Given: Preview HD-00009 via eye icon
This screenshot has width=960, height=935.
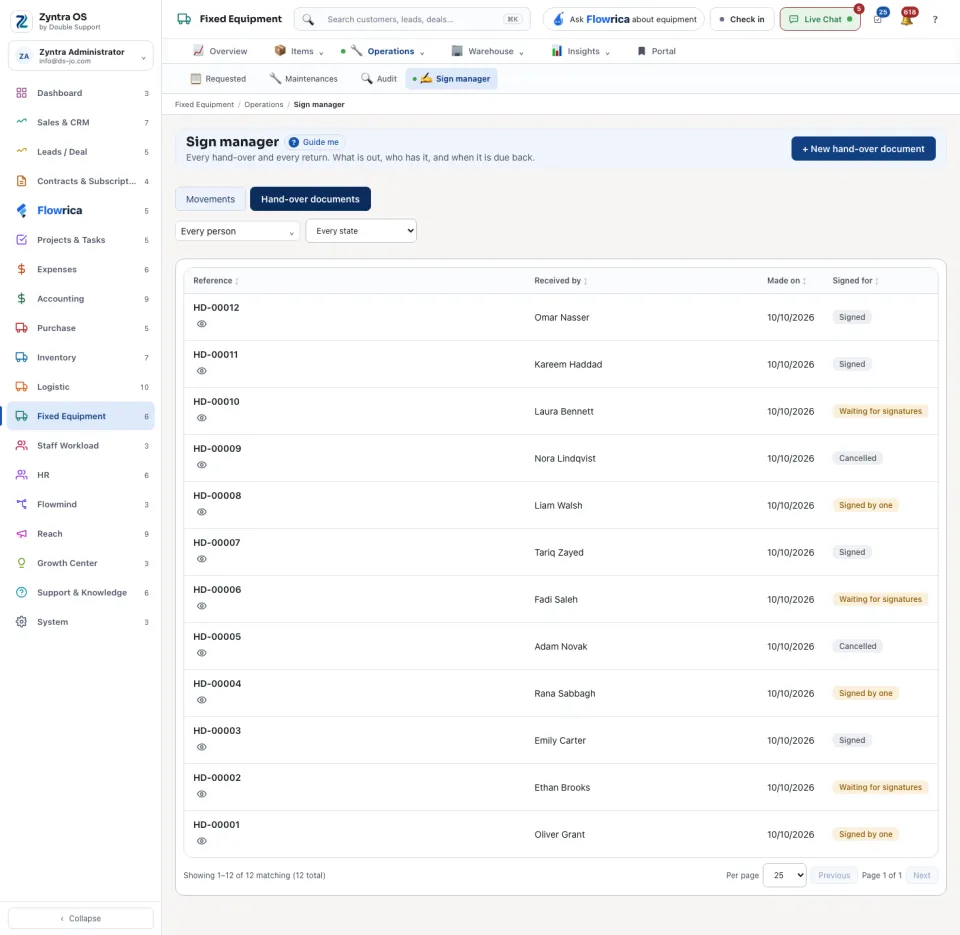Looking at the screenshot, I should [x=201, y=465].
